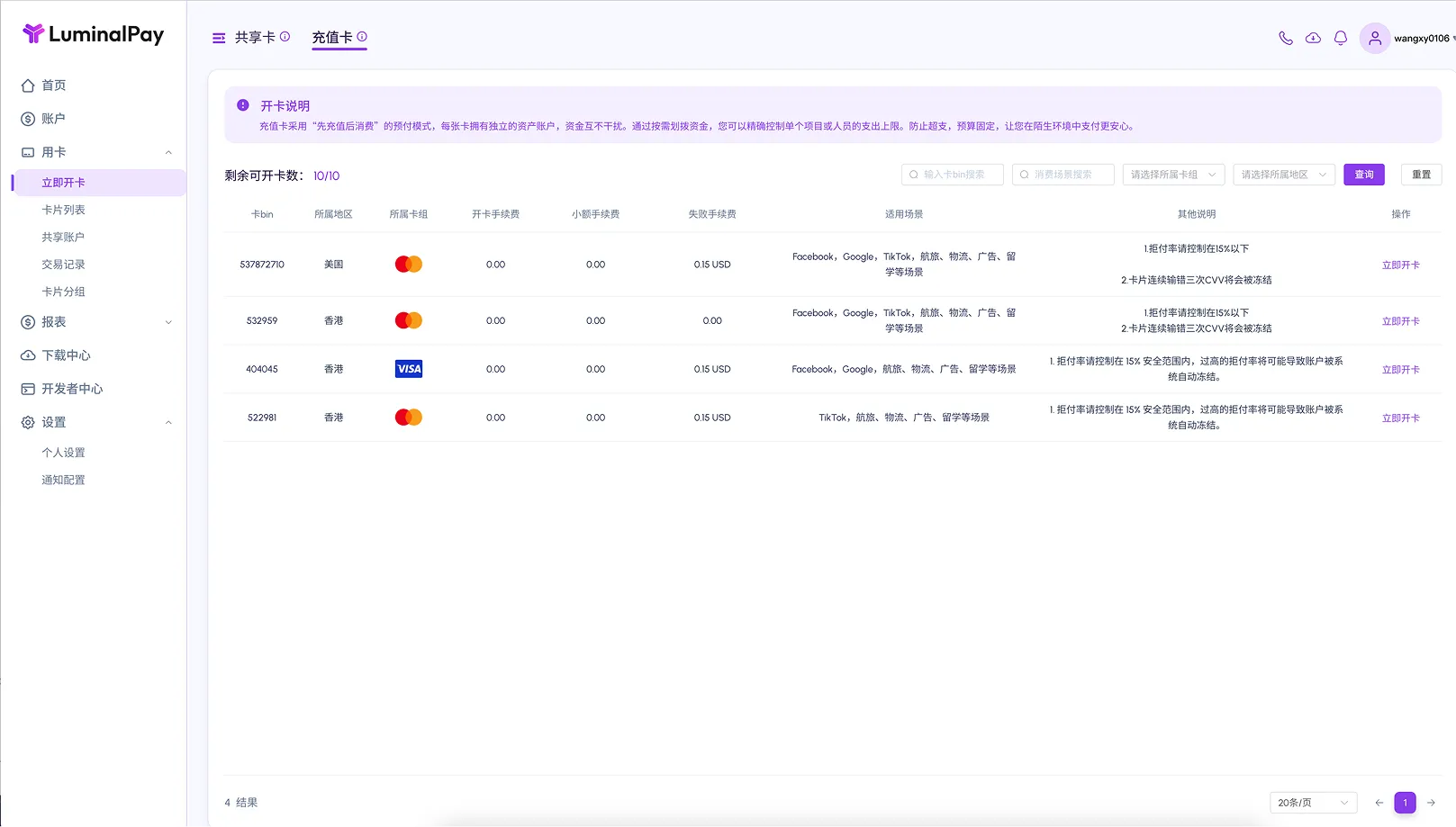Image resolution: width=1456 pixels, height=827 pixels.
Task: Click the LuminalPay logo
Action: (94, 34)
